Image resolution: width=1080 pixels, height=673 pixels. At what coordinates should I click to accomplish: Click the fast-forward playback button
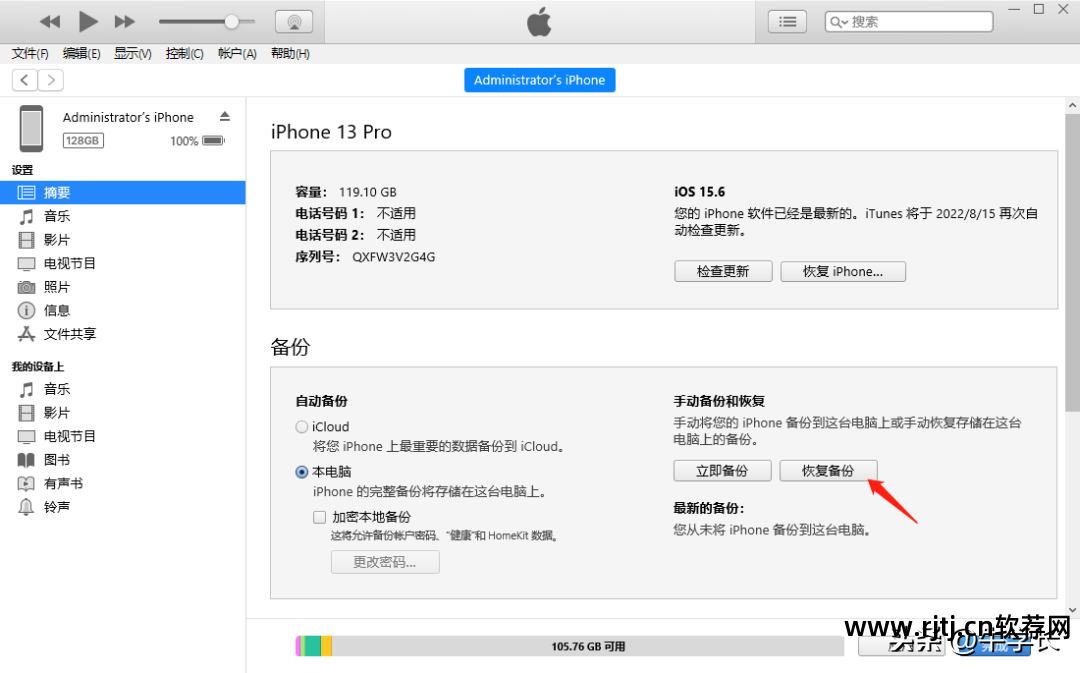coord(125,22)
